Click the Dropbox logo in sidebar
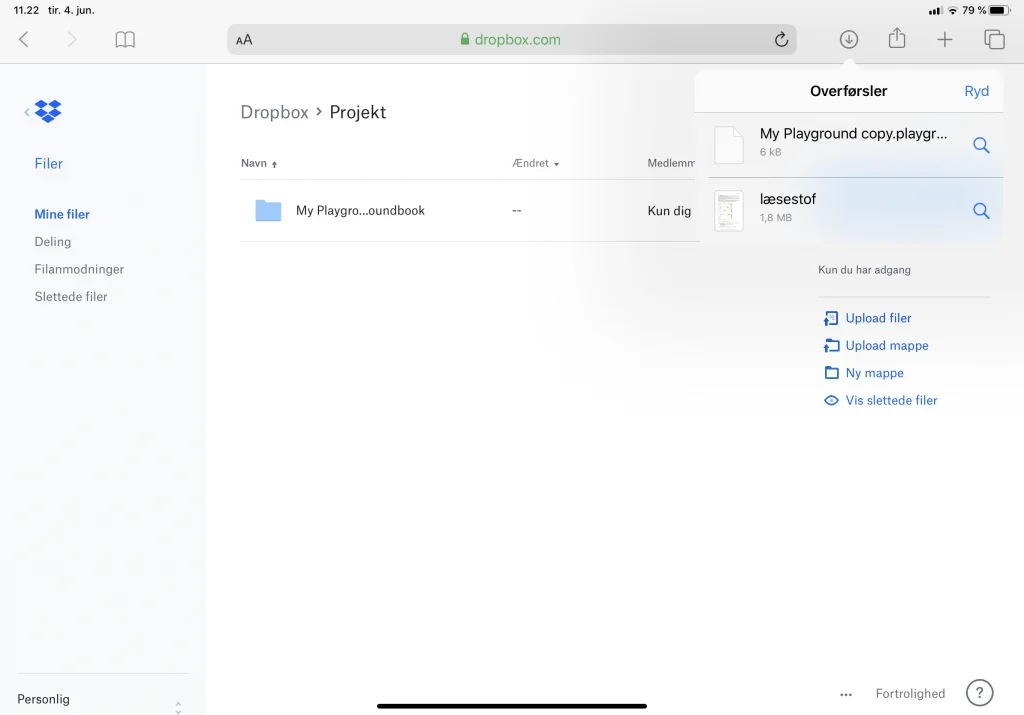Screen dimensions: 1024x715 pos(48,111)
